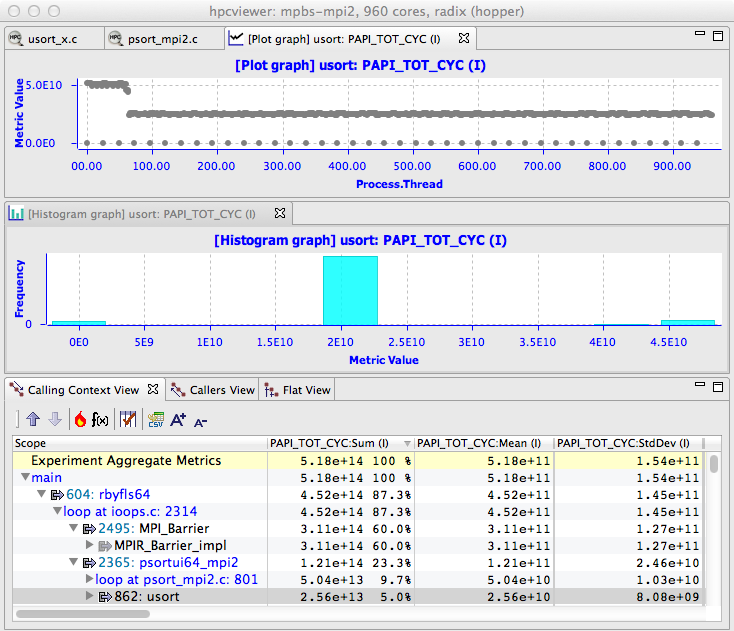Expand the MPIR_Barrier_impl node

click(x=89, y=545)
